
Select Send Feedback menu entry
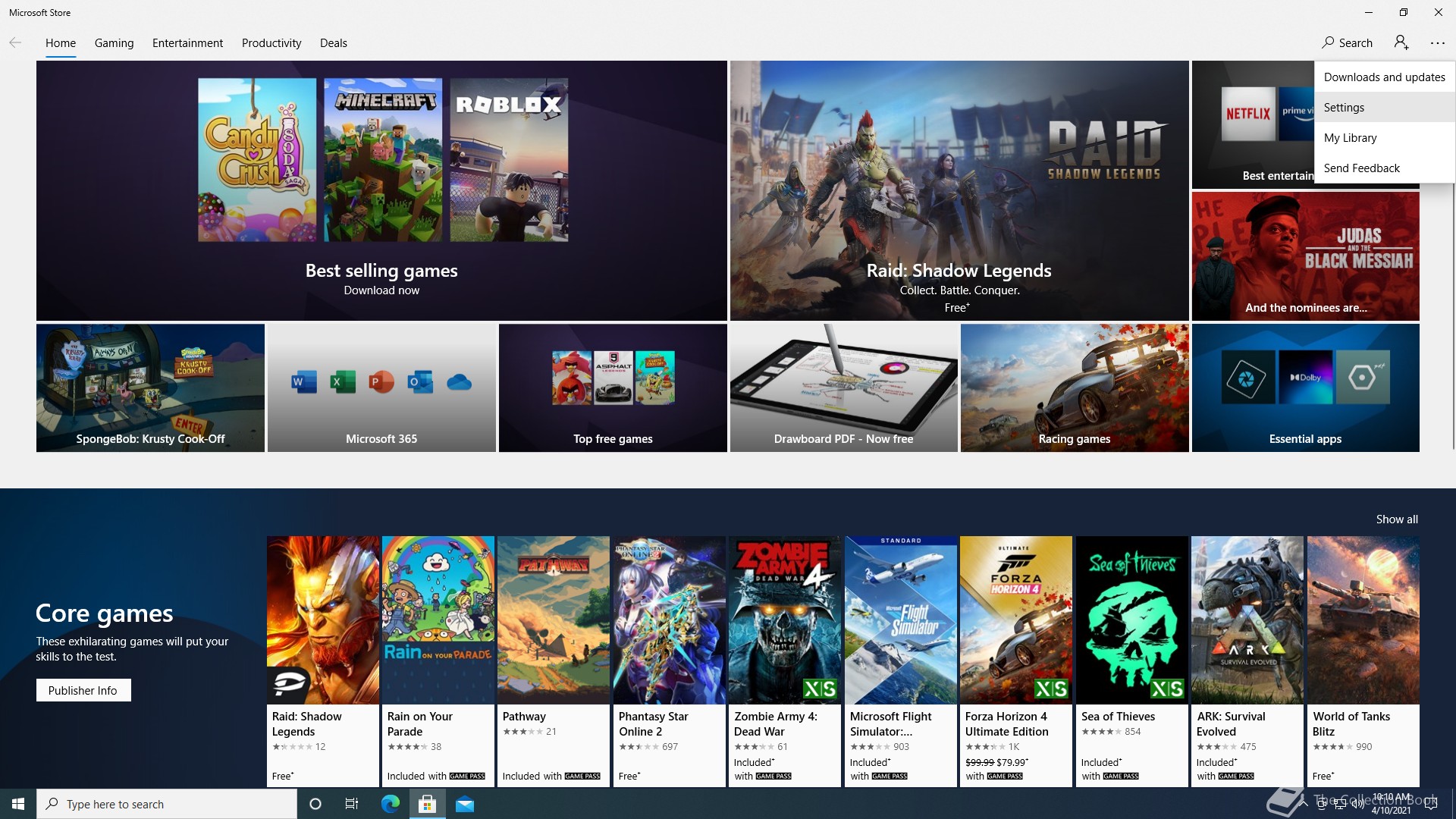click(1385, 168)
